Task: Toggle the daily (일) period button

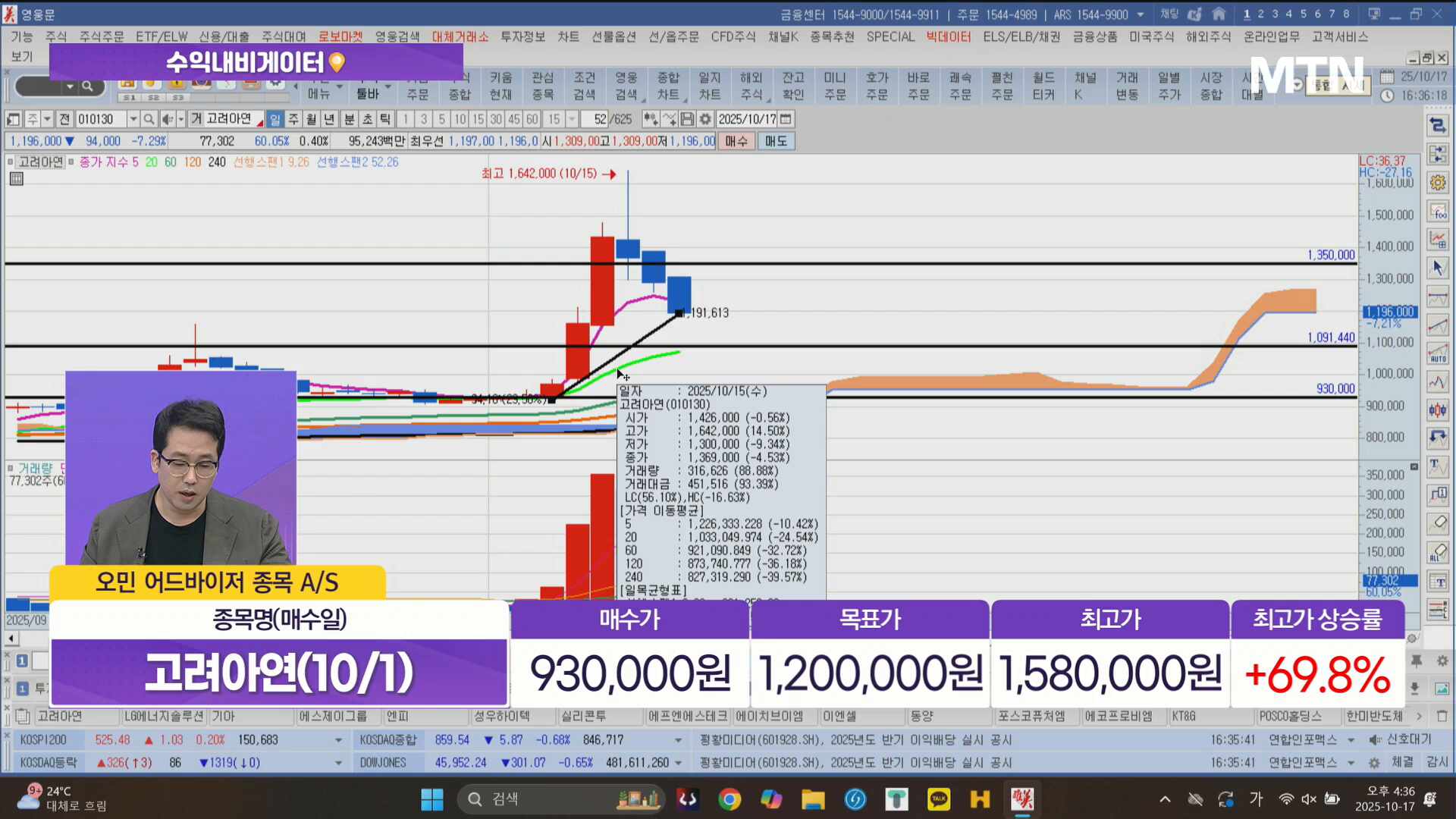Action: click(x=275, y=119)
